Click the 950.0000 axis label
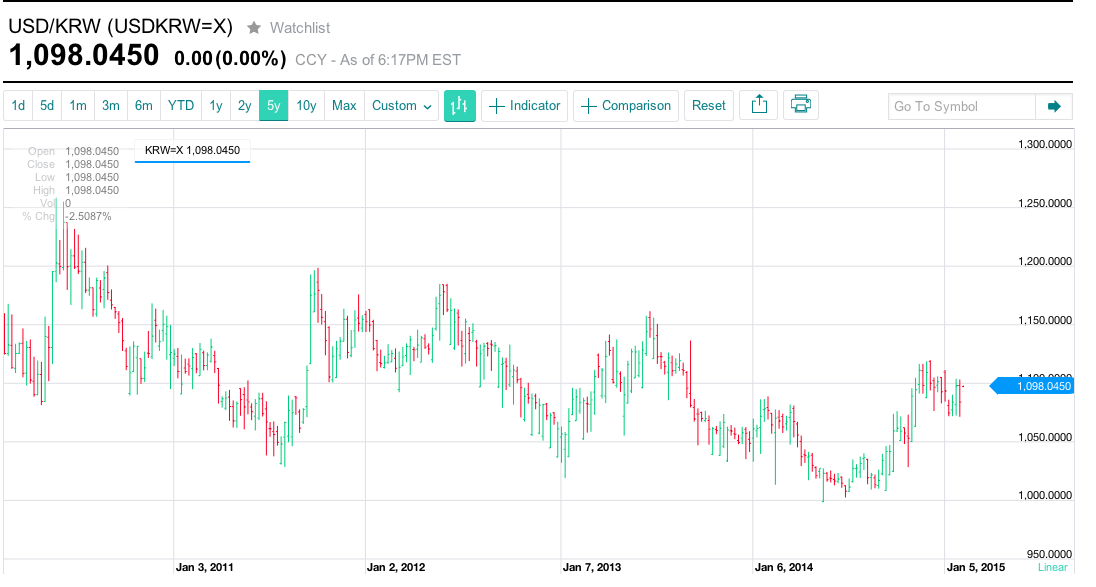Image resolution: width=1096 pixels, height=587 pixels. 1048,554
